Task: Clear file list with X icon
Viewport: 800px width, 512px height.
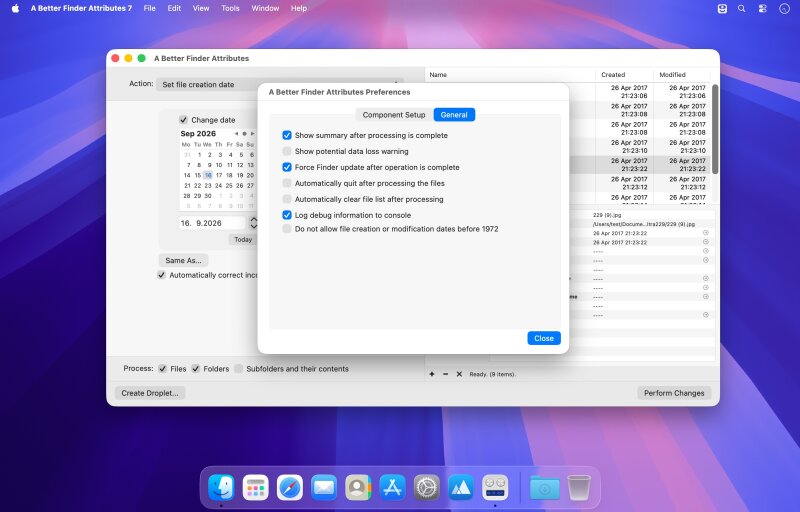Action: (x=459, y=374)
